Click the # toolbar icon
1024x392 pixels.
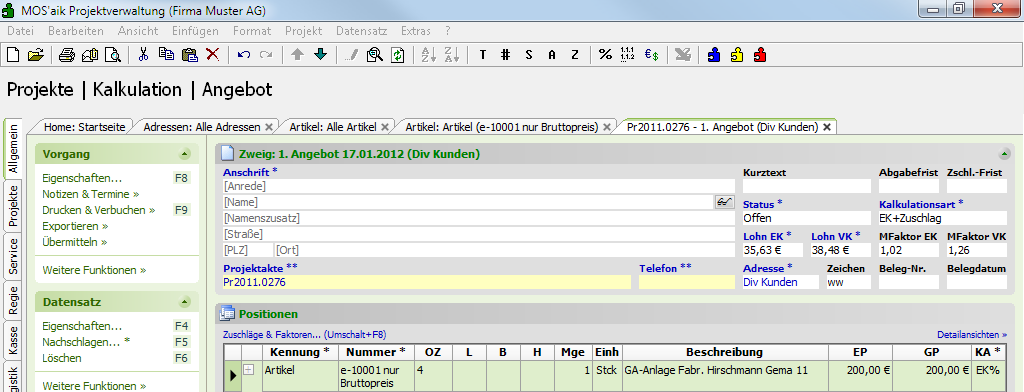[x=505, y=55]
